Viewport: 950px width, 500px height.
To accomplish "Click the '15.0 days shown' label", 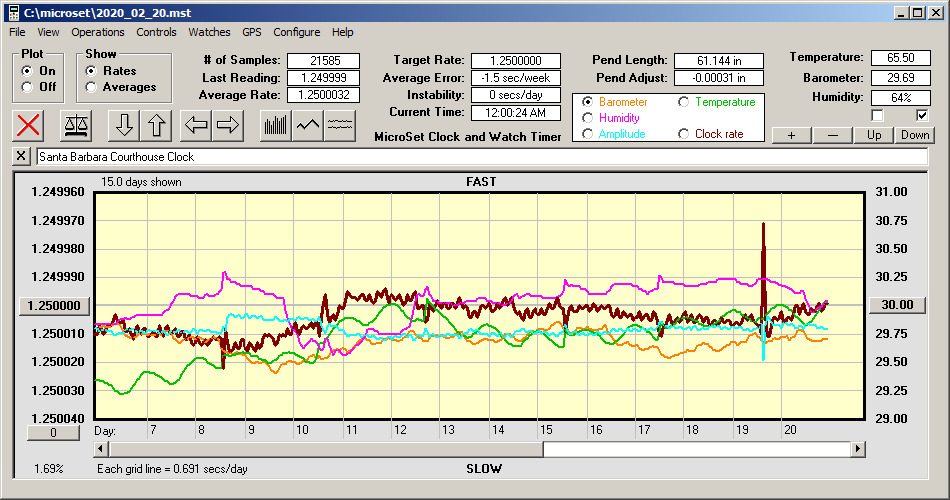I will pos(141,182).
